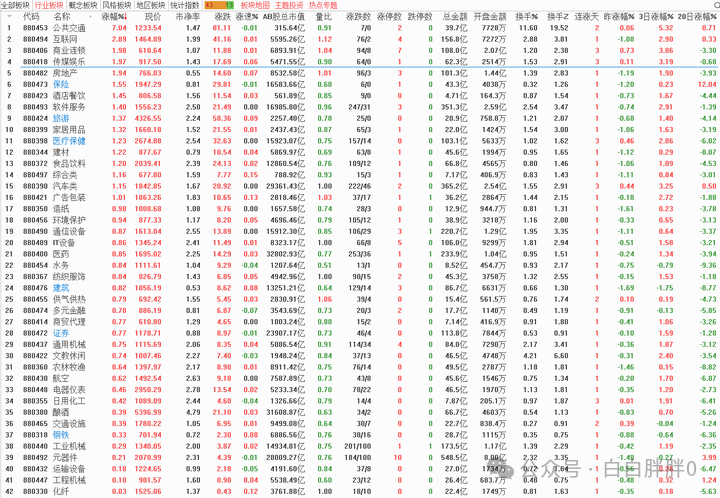This screenshot has height=498, width=720.
Task: Open the 板块地图 link
Action: pyautogui.click(x=255, y=5)
